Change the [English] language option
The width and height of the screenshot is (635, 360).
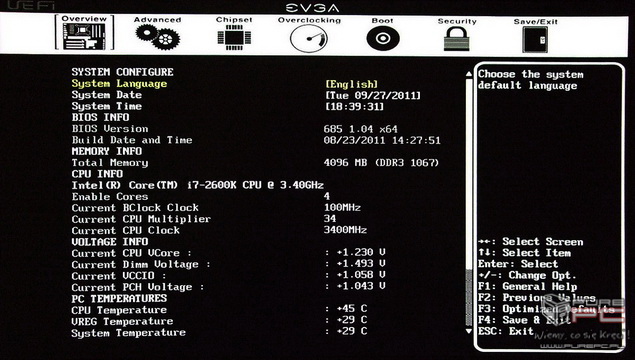tap(352, 84)
